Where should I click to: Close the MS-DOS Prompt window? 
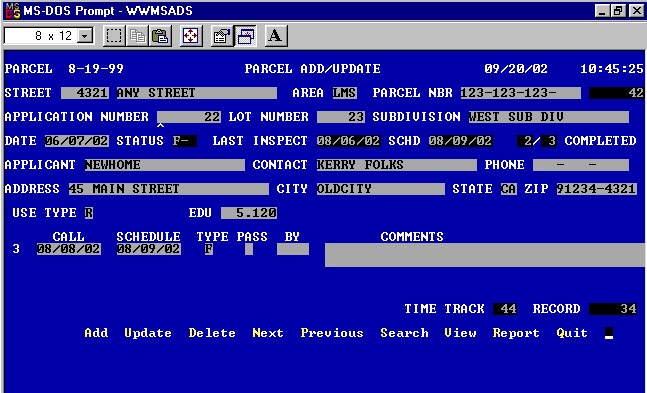tap(636, 11)
